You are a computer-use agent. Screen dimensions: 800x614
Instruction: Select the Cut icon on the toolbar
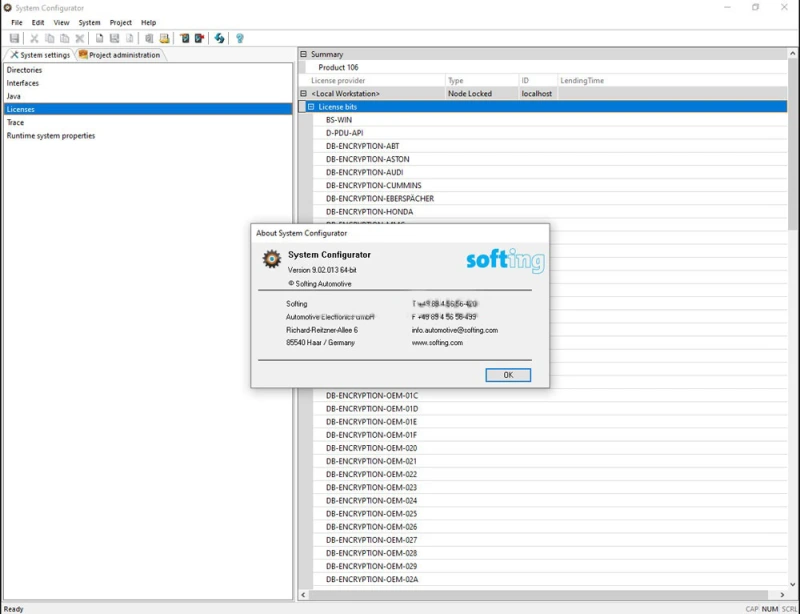pos(34,38)
